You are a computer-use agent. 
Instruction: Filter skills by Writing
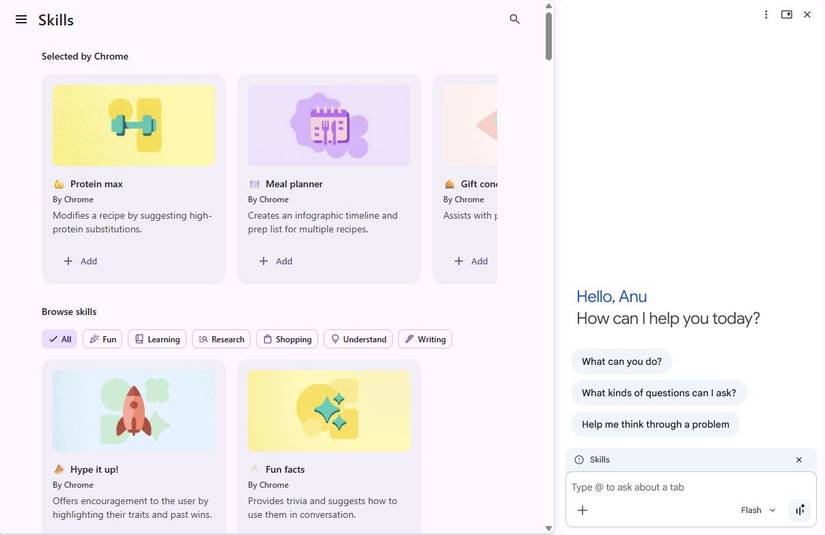click(425, 339)
